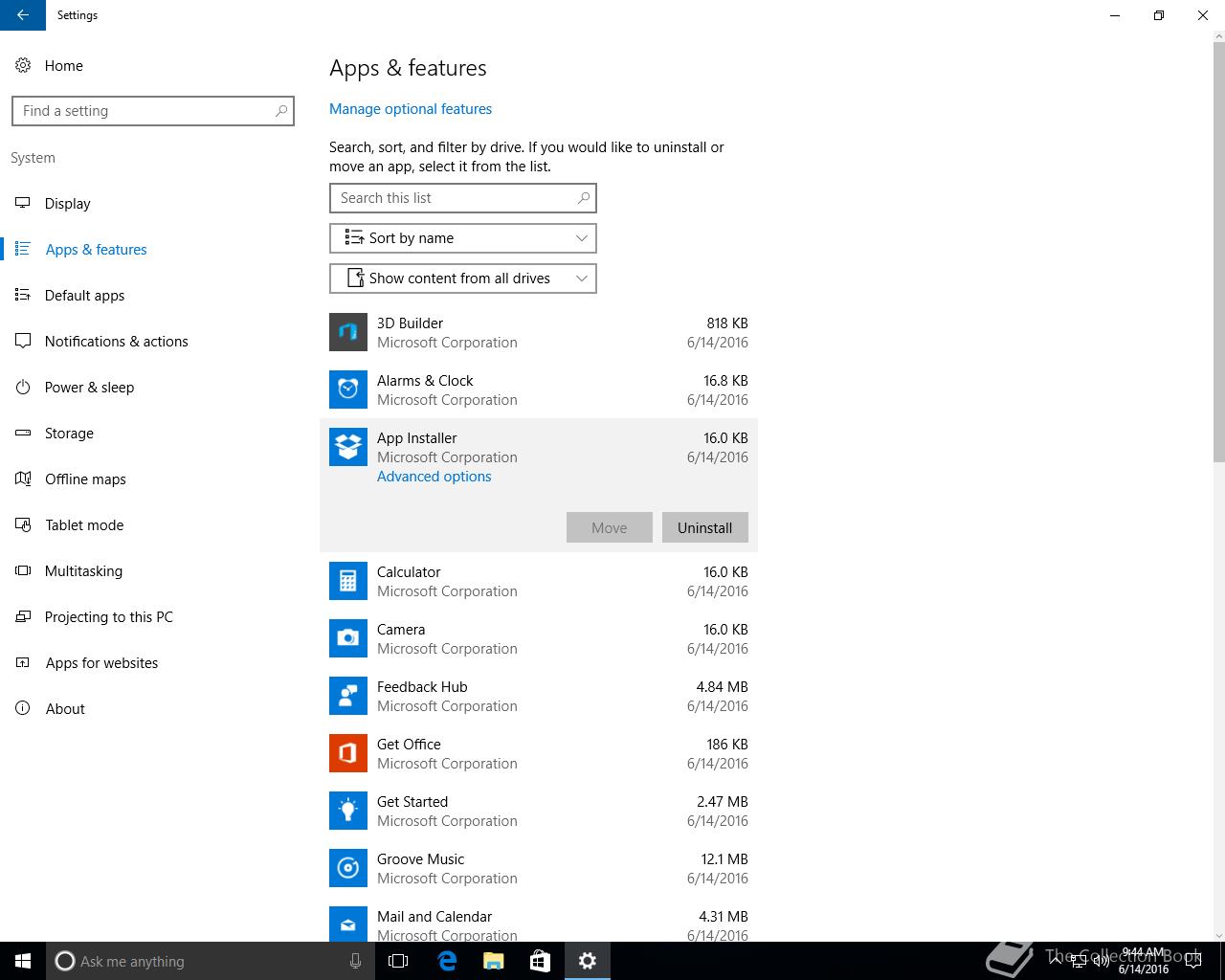Click the Camera app icon
The width and height of the screenshot is (1225, 980).
(x=348, y=638)
